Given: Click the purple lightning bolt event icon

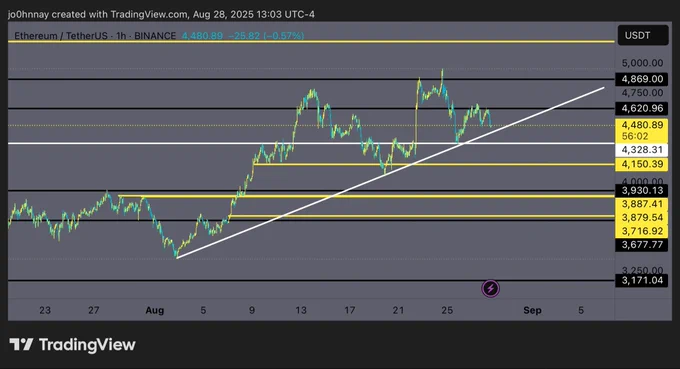Looking at the screenshot, I should pos(490,288).
